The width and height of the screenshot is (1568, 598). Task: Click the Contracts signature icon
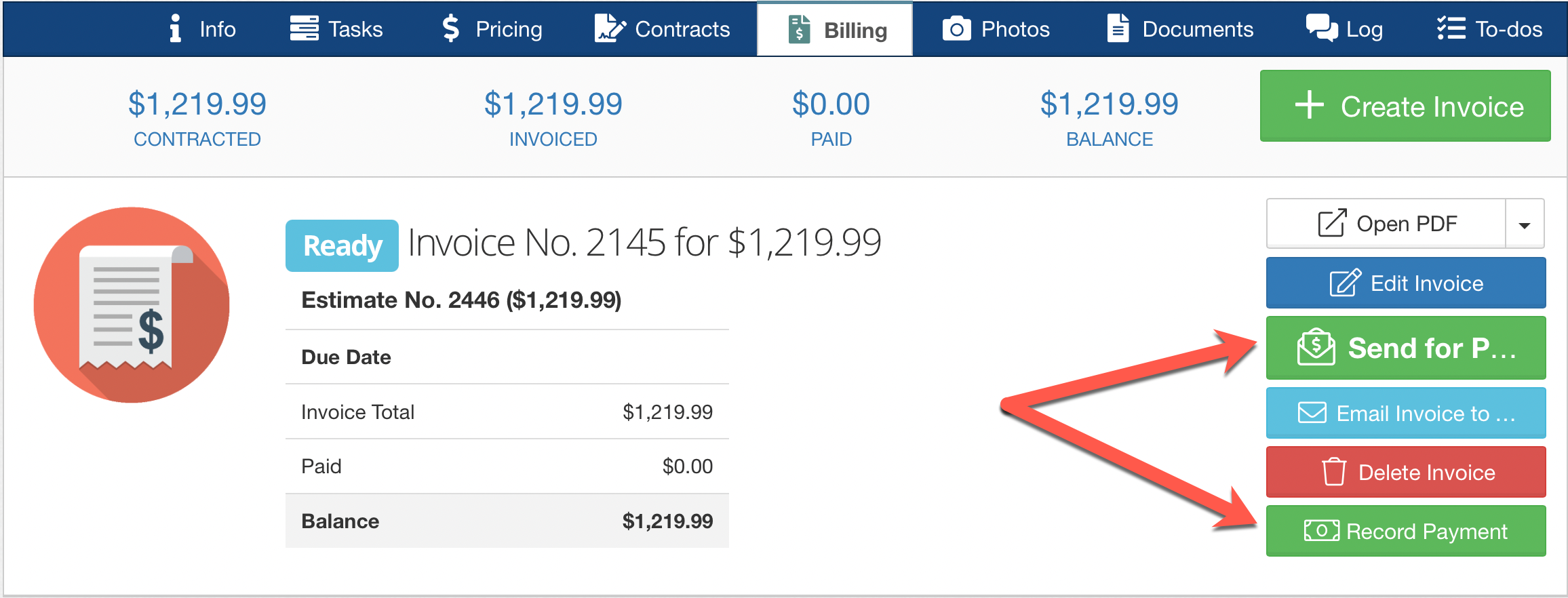point(610,29)
